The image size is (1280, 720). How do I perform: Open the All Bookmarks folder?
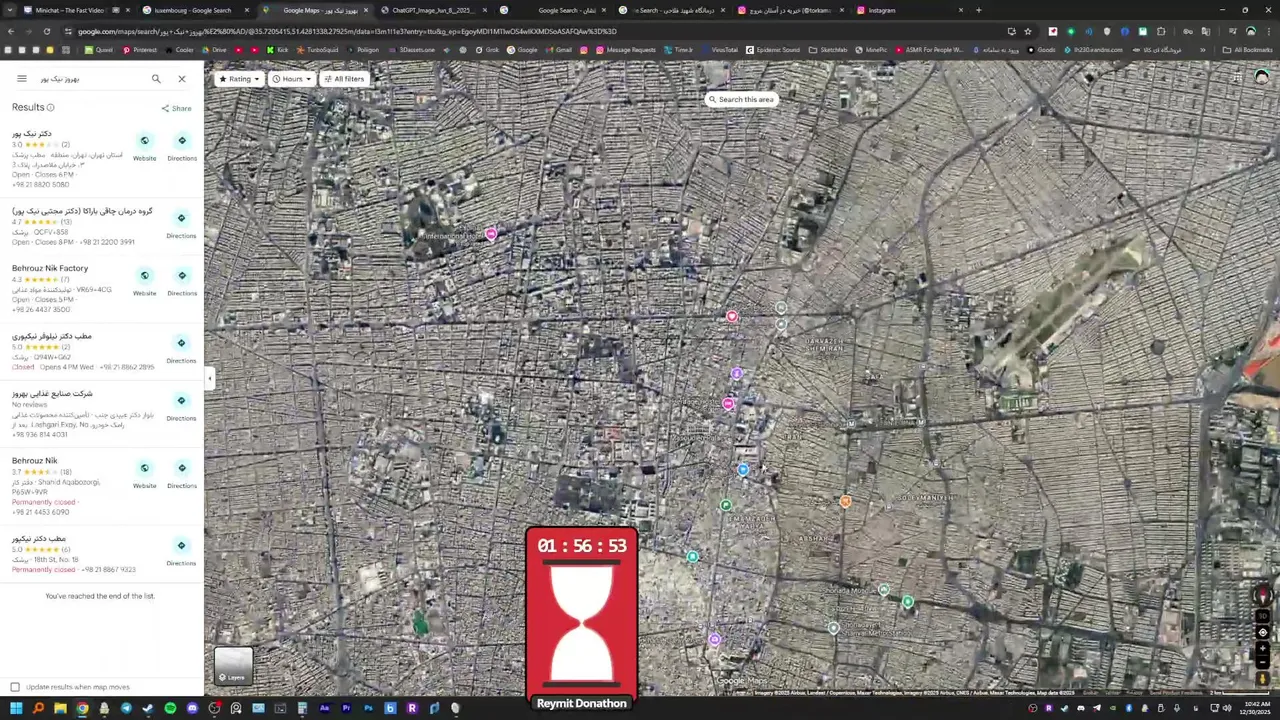[x=1248, y=50]
